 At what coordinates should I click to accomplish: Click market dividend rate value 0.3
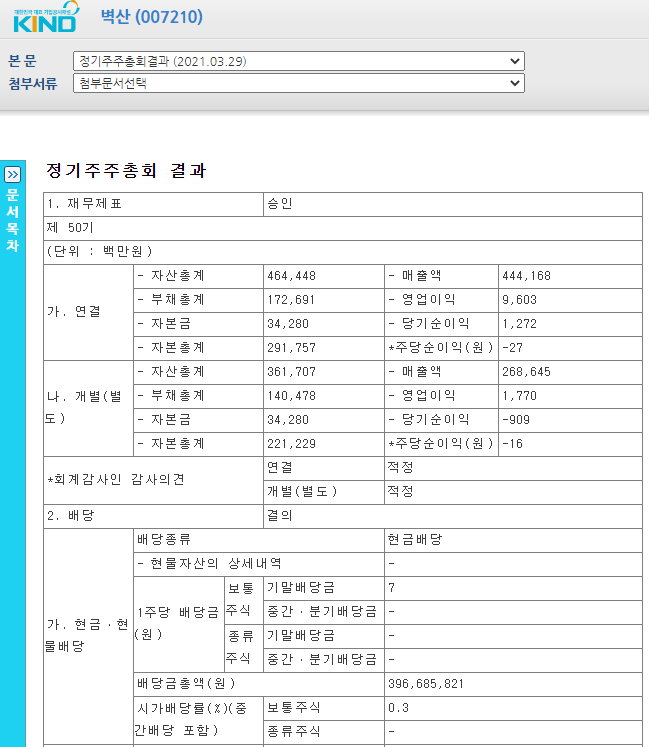398,708
